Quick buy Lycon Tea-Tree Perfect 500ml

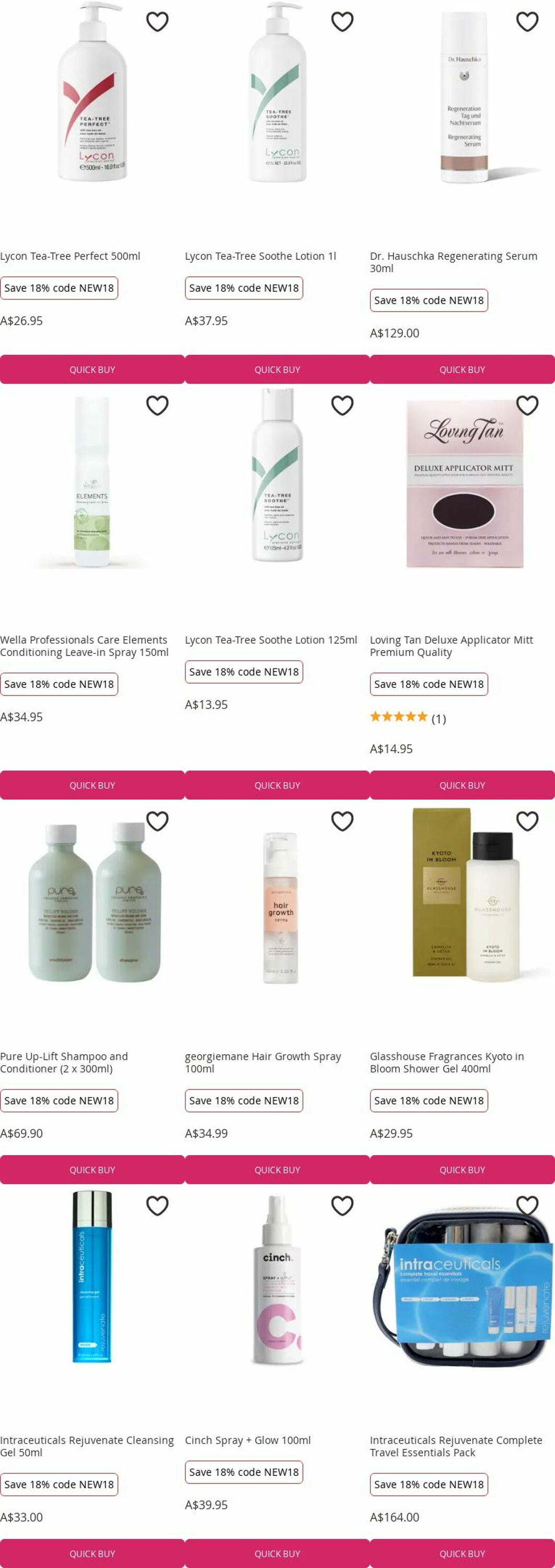click(x=92, y=370)
